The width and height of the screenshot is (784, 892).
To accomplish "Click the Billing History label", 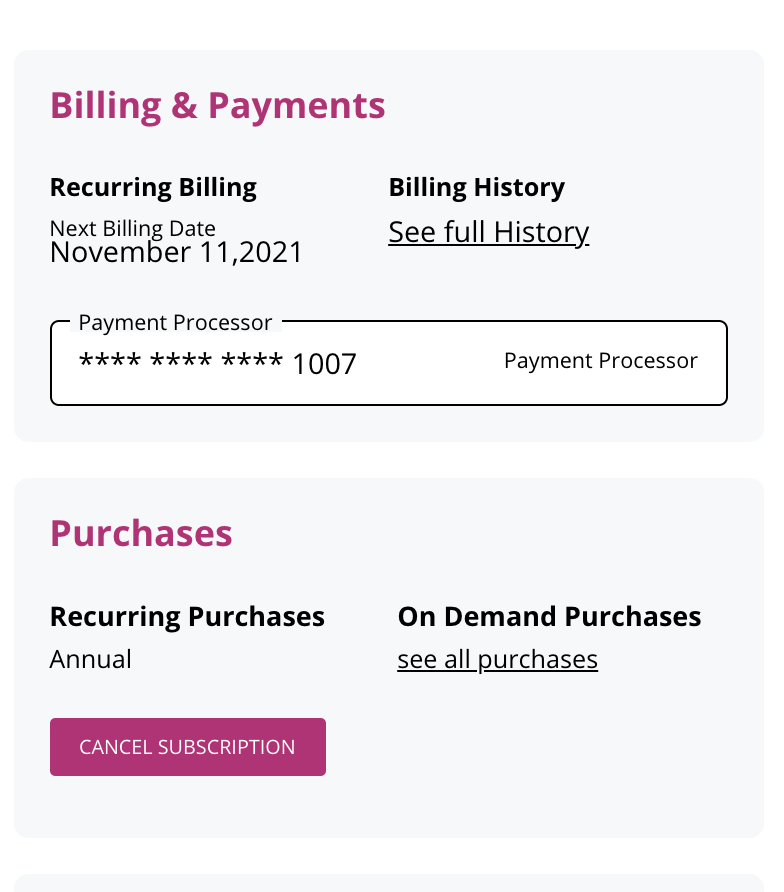I will pos(476,187).
